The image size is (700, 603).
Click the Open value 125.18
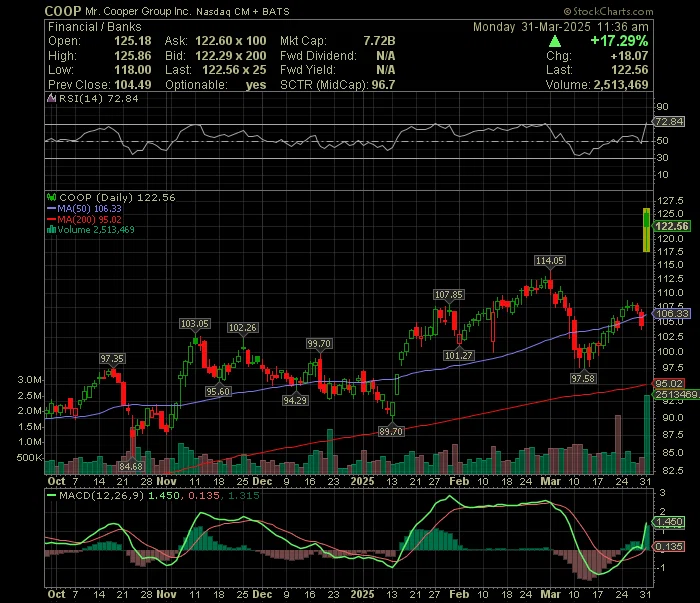pos(133,41)
